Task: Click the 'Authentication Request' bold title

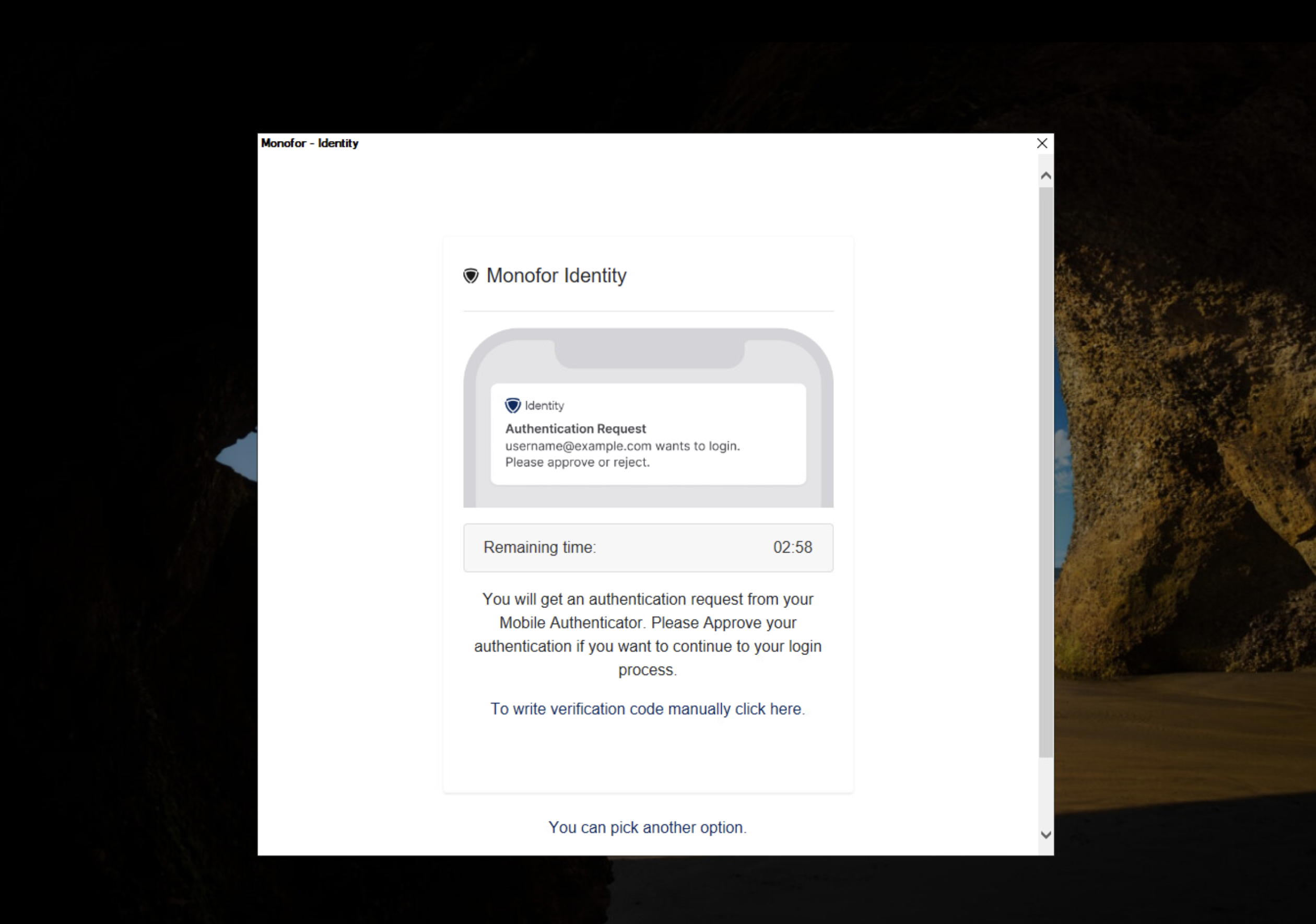Action: pos(575,429)
